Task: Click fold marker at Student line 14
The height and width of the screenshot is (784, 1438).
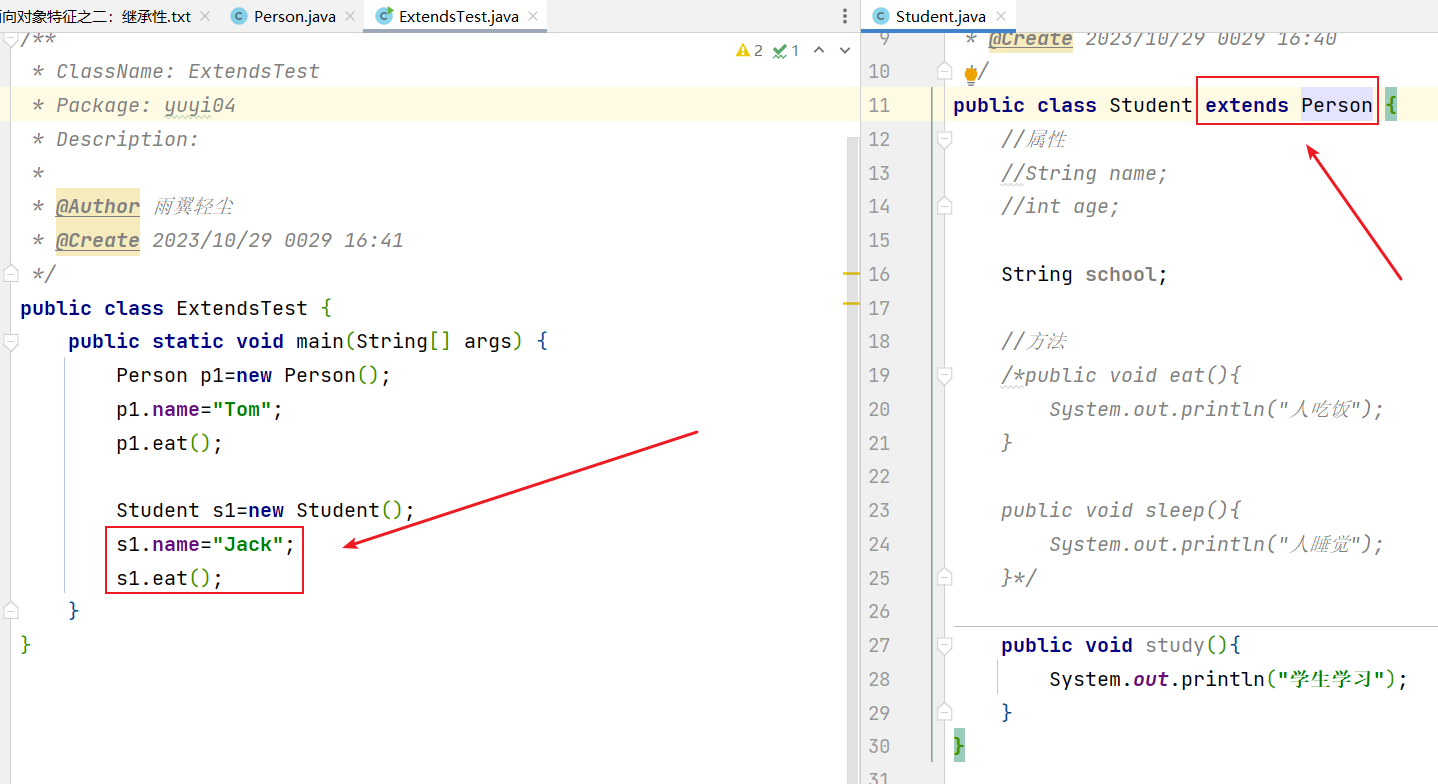Action: click(x=944, y=206)
